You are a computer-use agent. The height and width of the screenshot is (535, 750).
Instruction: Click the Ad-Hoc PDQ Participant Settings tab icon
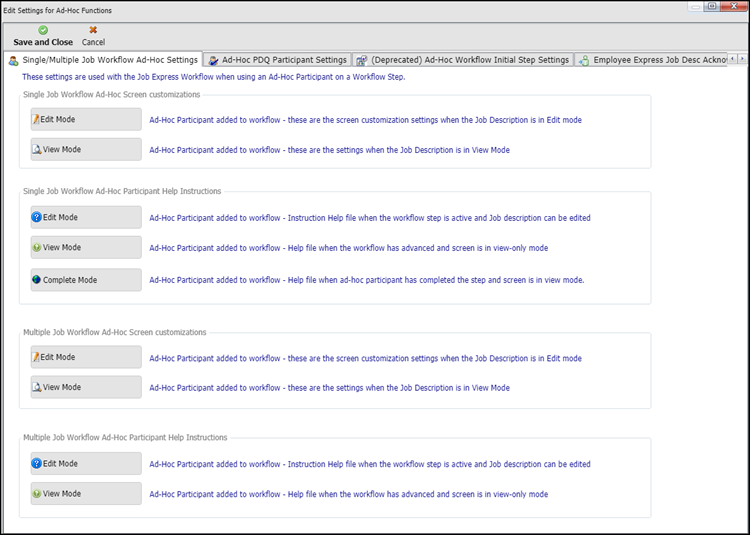click(x=213, y=61)
